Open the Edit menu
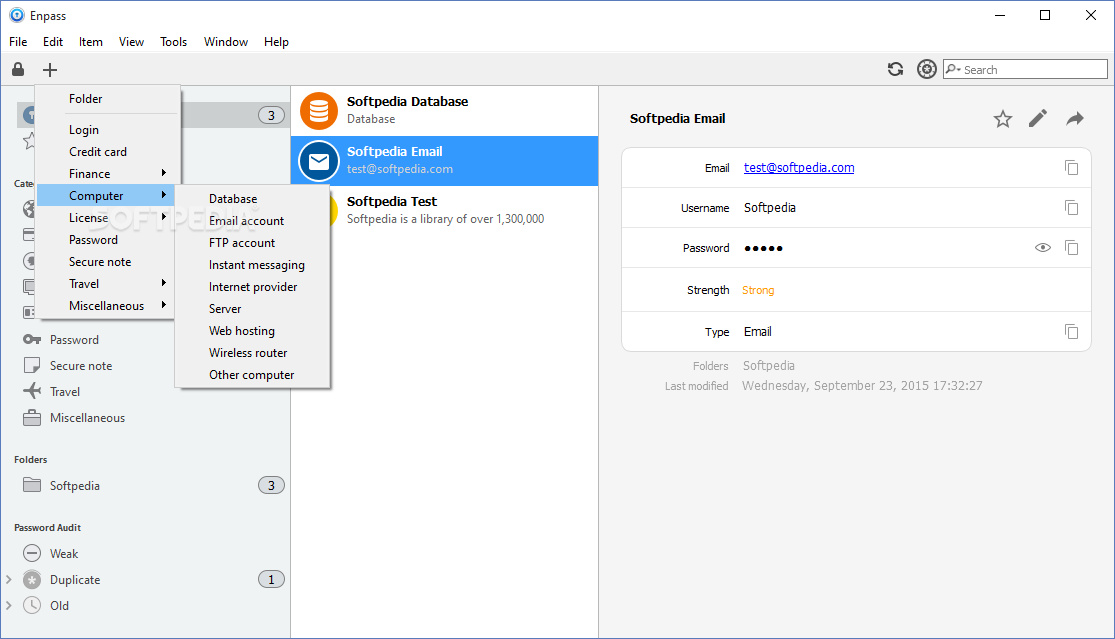The width and height of the screenshot is (1115, 639). pos(53,42)
